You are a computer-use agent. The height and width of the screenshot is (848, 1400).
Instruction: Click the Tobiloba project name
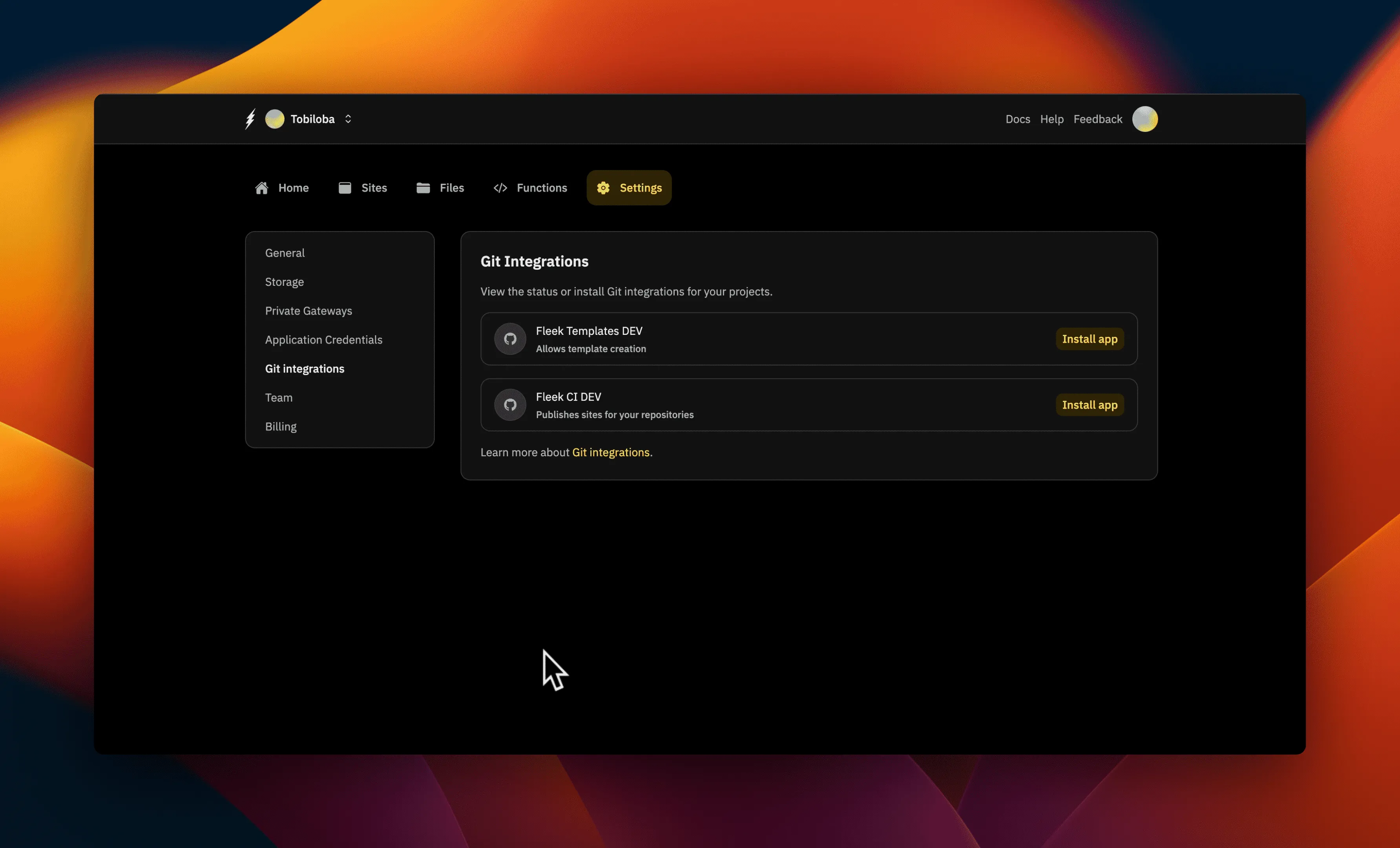click(312, 119)
